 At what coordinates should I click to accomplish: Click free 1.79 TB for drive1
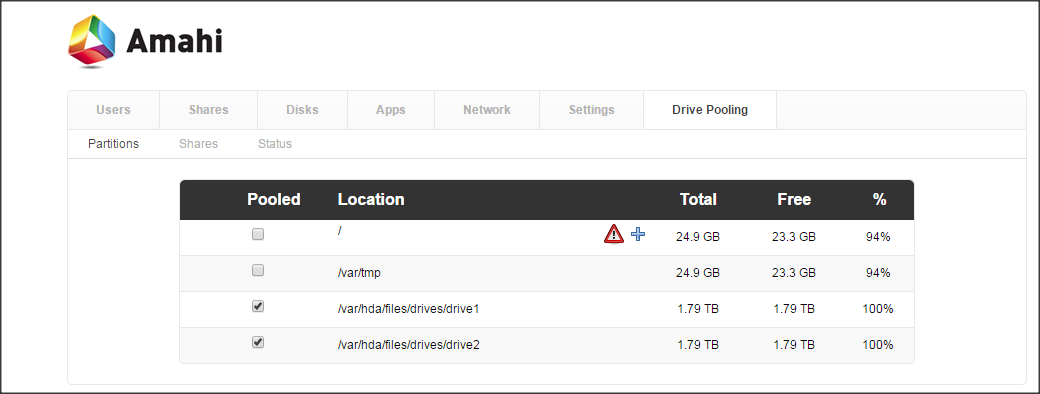794,309
